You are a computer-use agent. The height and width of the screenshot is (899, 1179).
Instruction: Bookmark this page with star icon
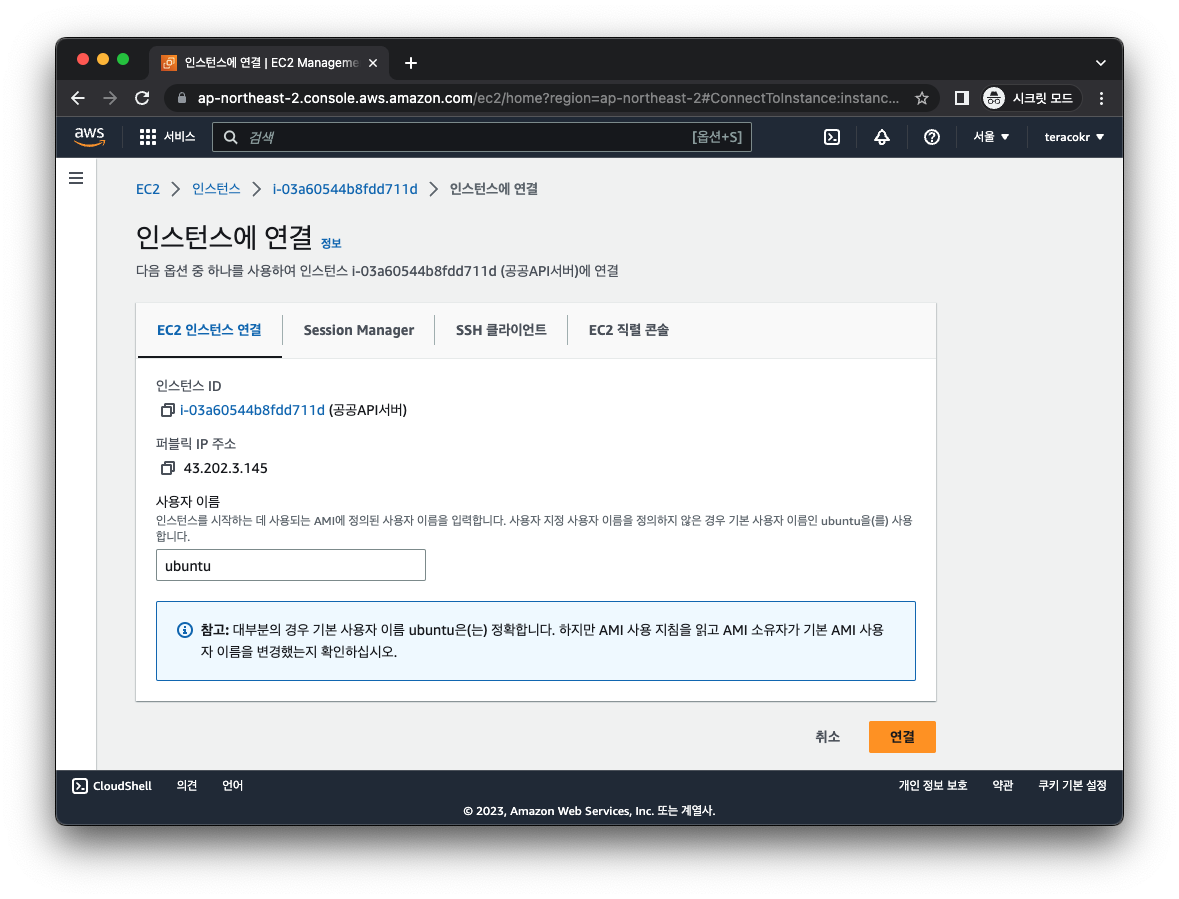pyautogui.click(x=922, y=98)
